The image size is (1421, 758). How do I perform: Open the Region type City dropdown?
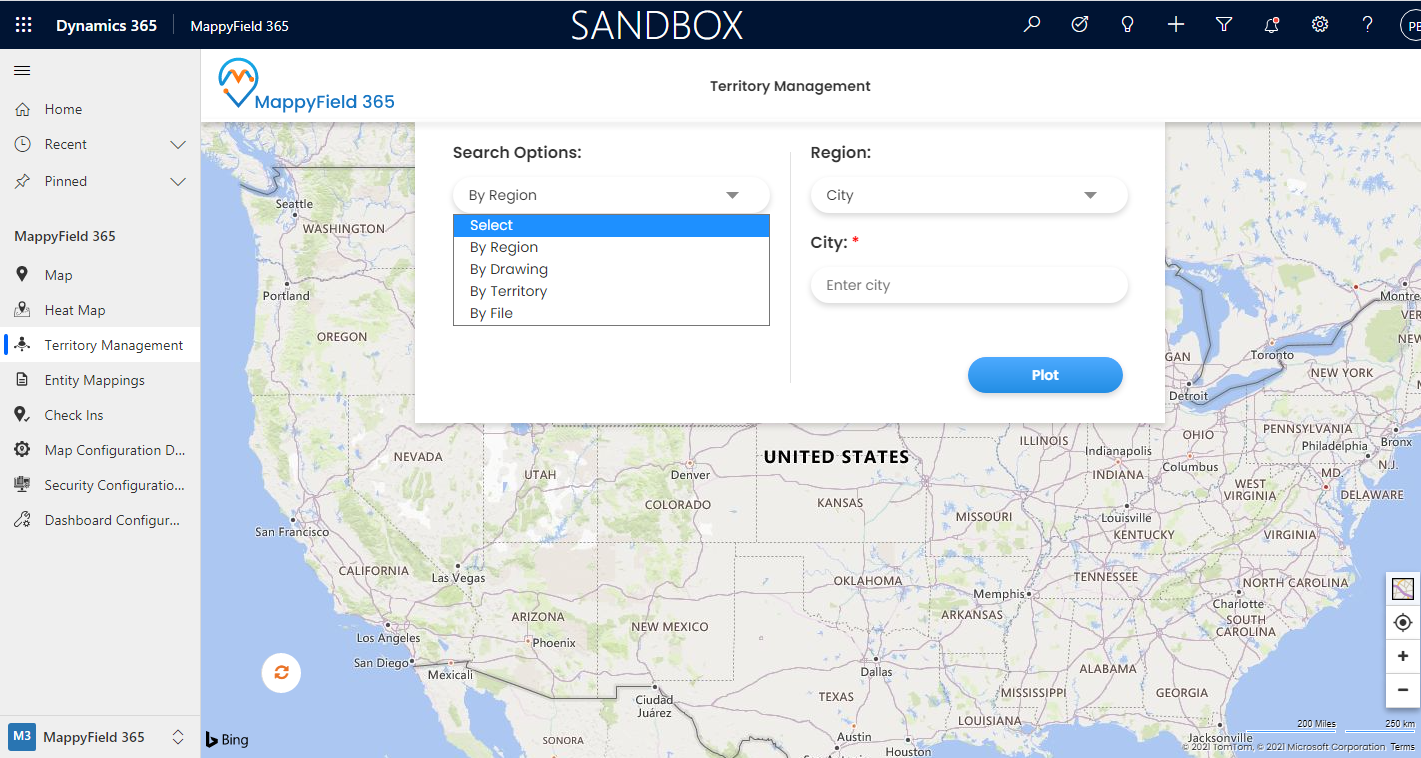968,195
